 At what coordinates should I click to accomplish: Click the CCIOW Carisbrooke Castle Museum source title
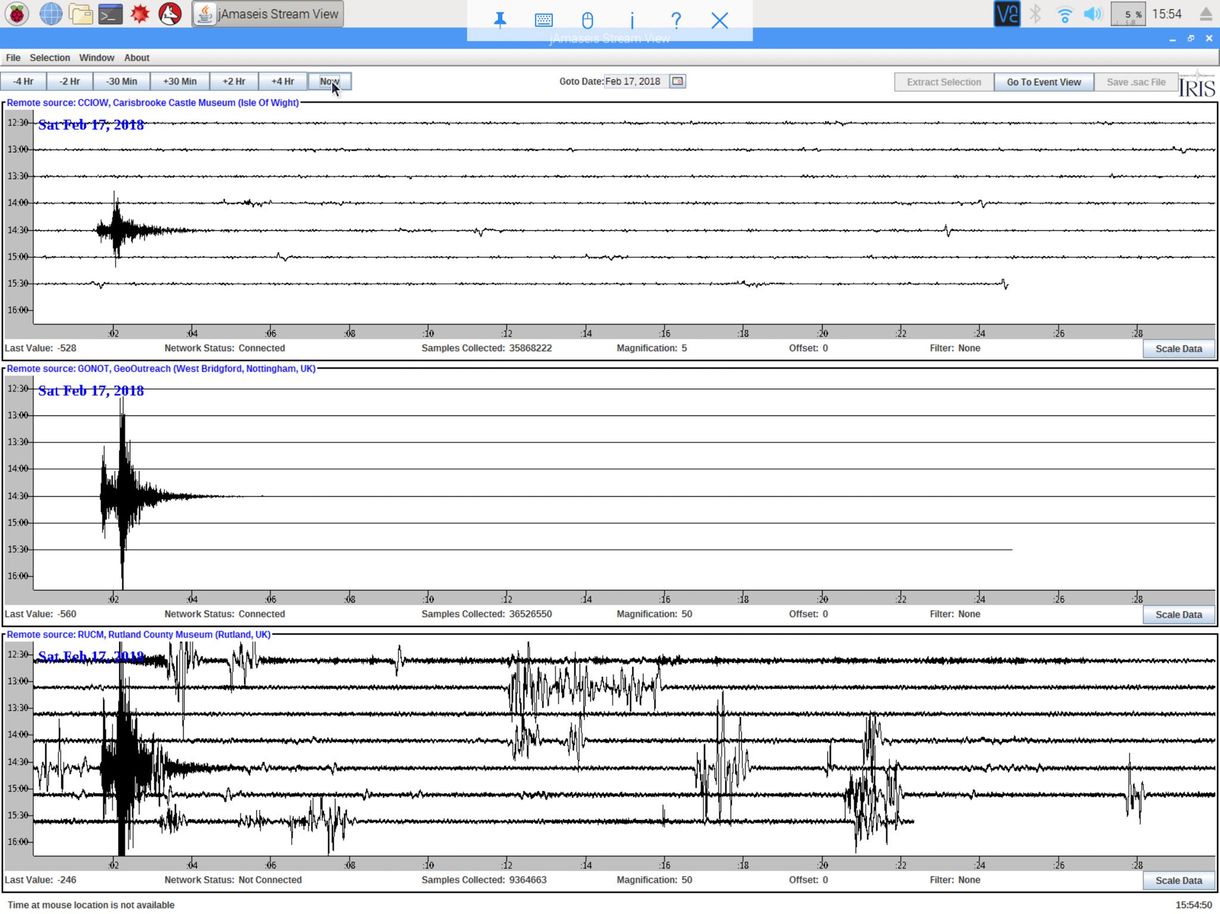[153, 103]
